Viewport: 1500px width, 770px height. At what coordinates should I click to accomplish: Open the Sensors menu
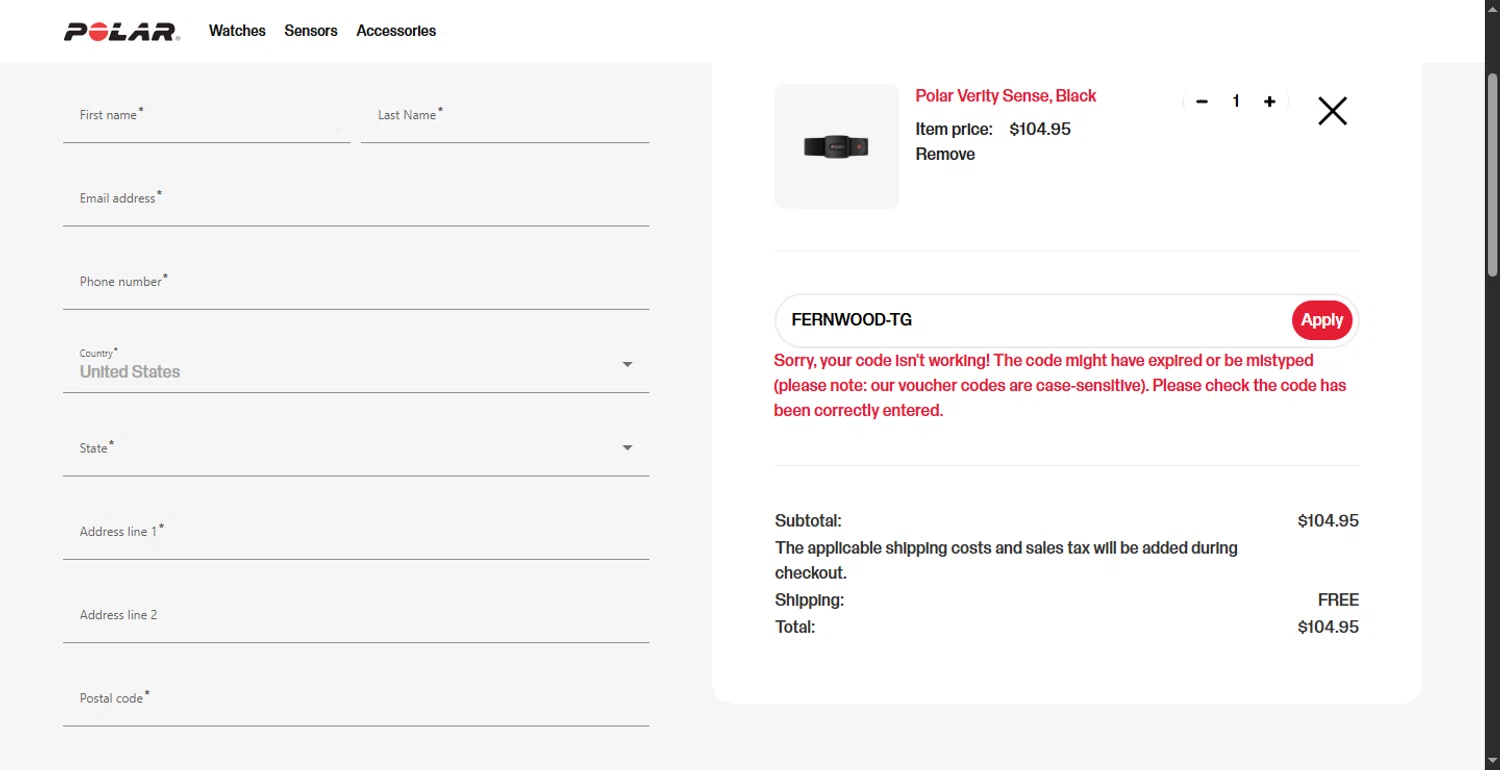(x=311, y=31)
